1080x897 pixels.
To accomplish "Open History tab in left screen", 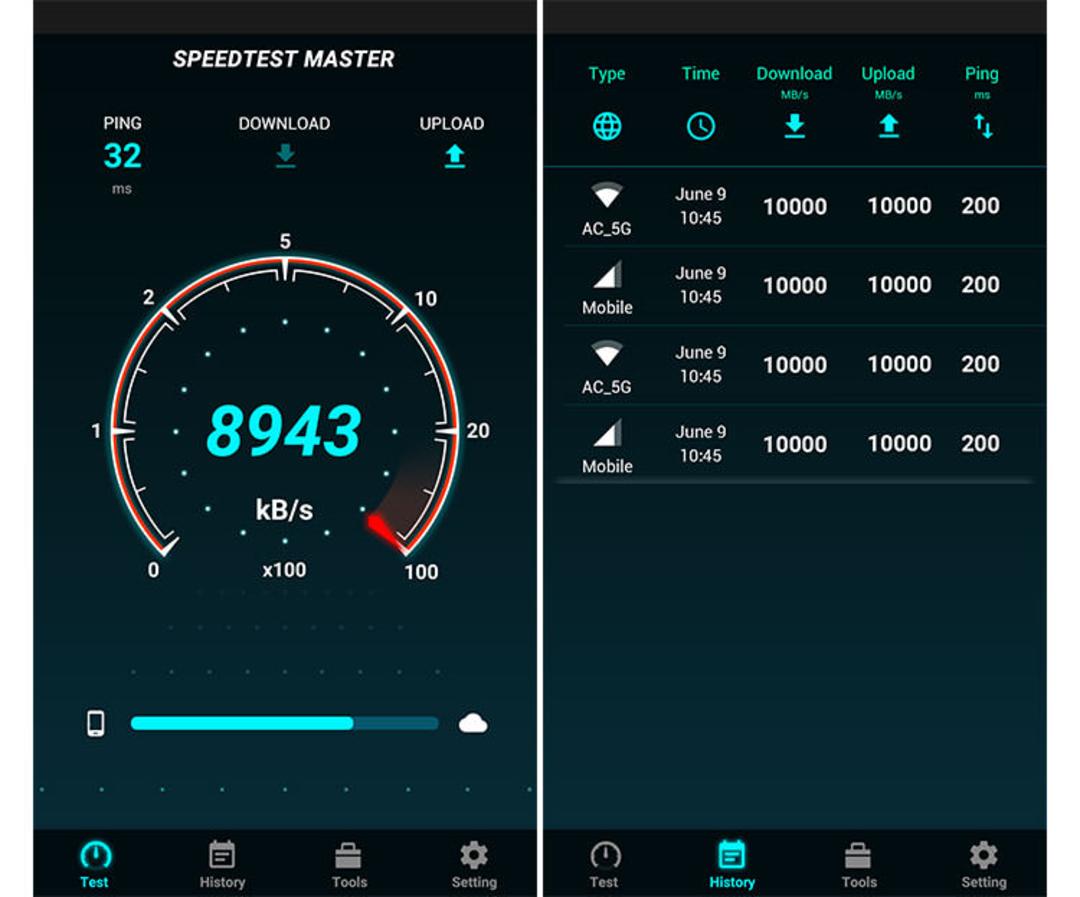I will click(x=222, y=865).
